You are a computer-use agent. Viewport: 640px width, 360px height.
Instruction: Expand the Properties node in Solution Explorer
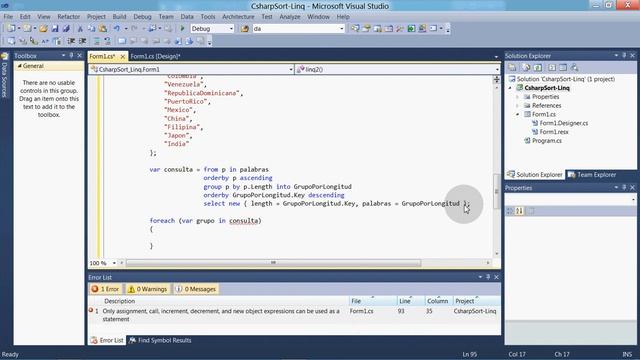pyautogui.click(x=518, y=97)
